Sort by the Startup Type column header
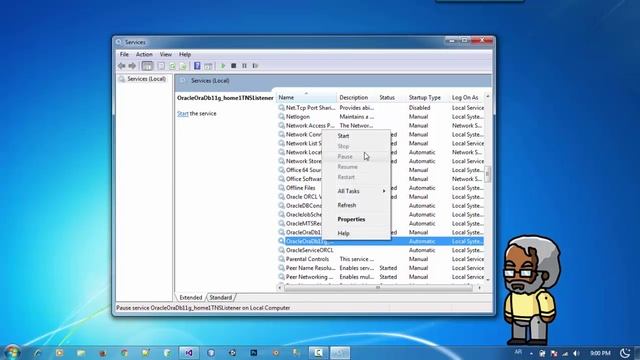The height and width of the screenshot is (360, 640). 428,98
